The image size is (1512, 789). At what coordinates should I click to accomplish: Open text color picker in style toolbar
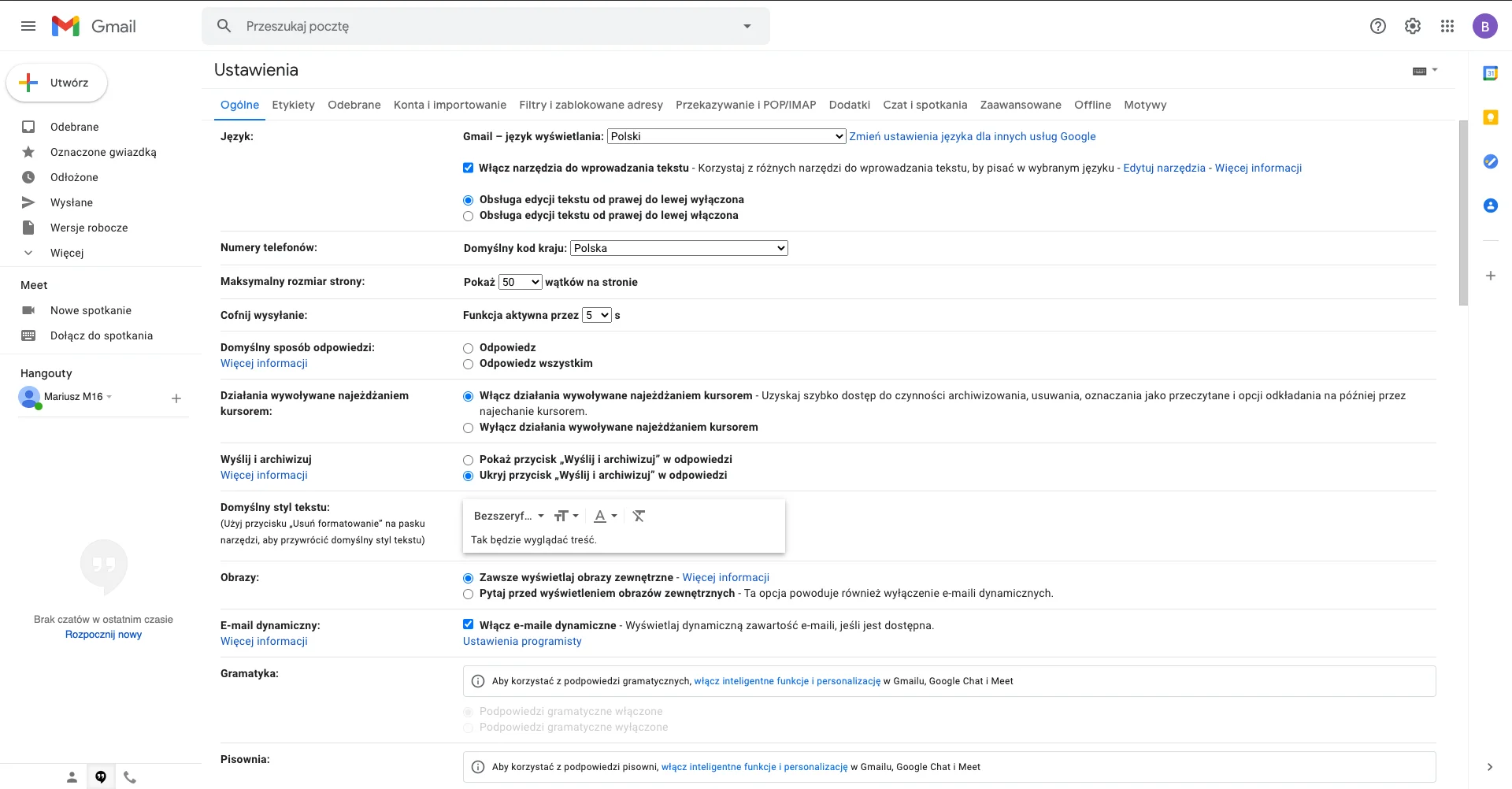pyautogui.click(x=605, y=516)
